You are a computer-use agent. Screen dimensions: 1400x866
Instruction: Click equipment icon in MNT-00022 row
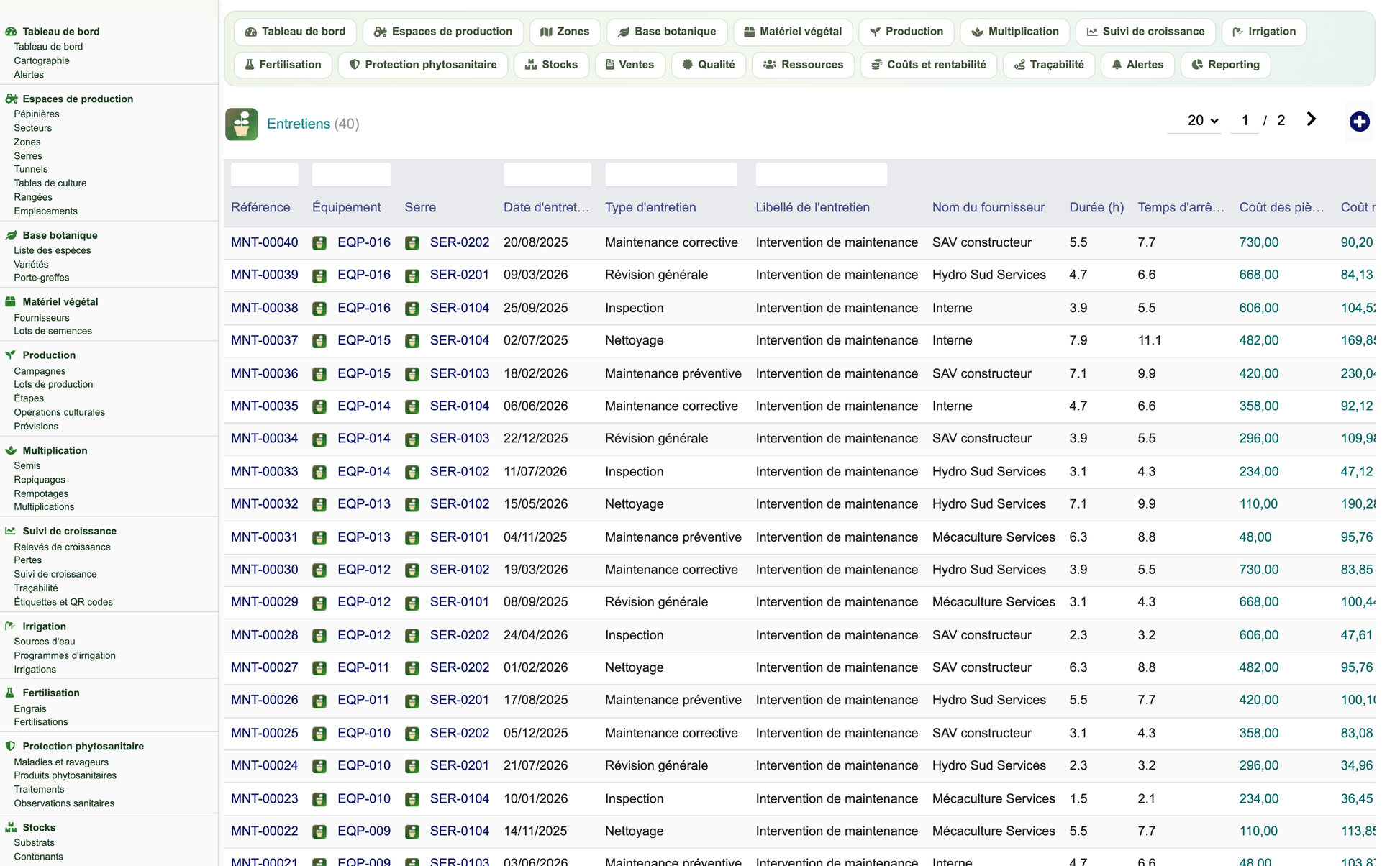(319, 832)
